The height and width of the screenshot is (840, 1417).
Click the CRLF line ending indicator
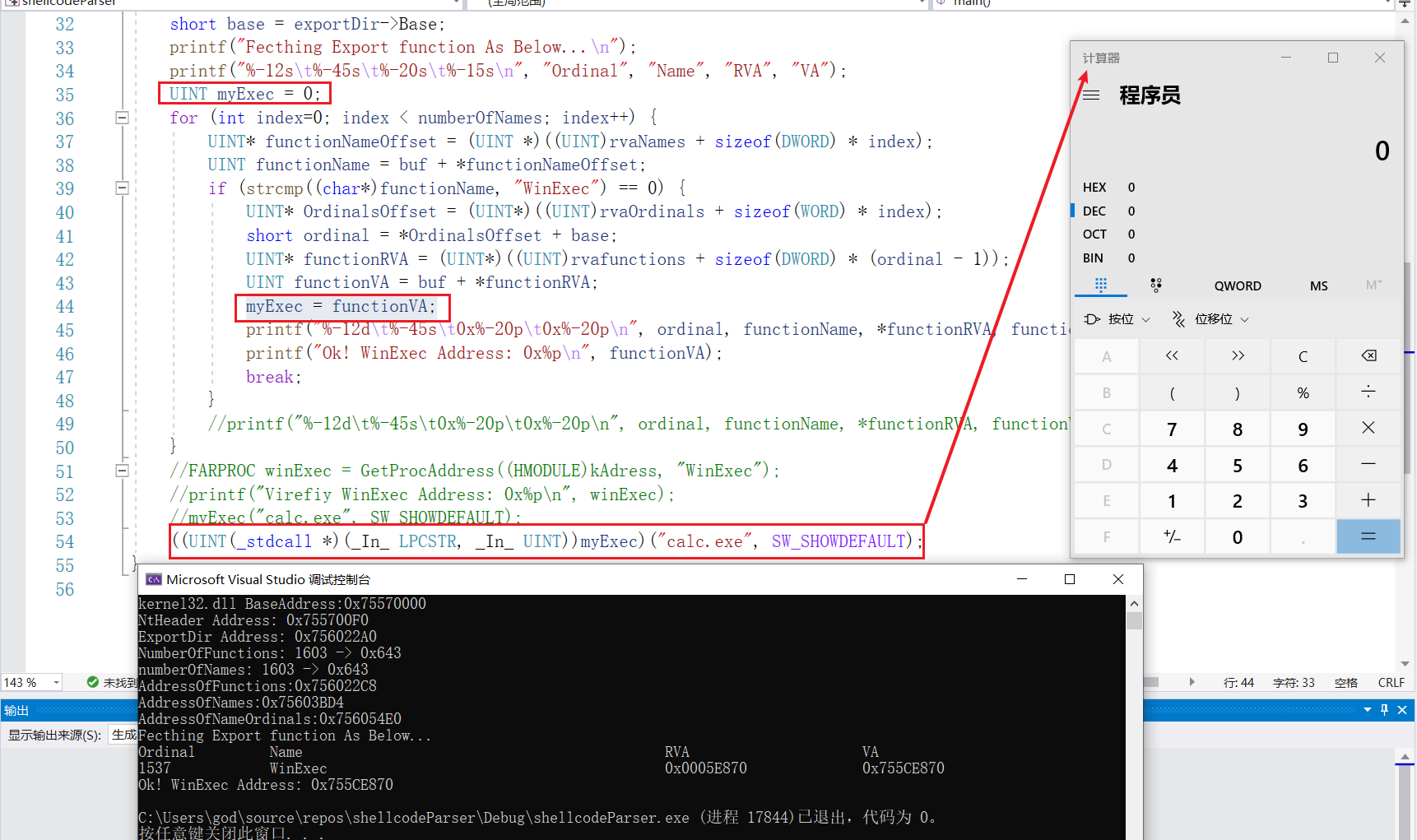(x=1391, y=683)
